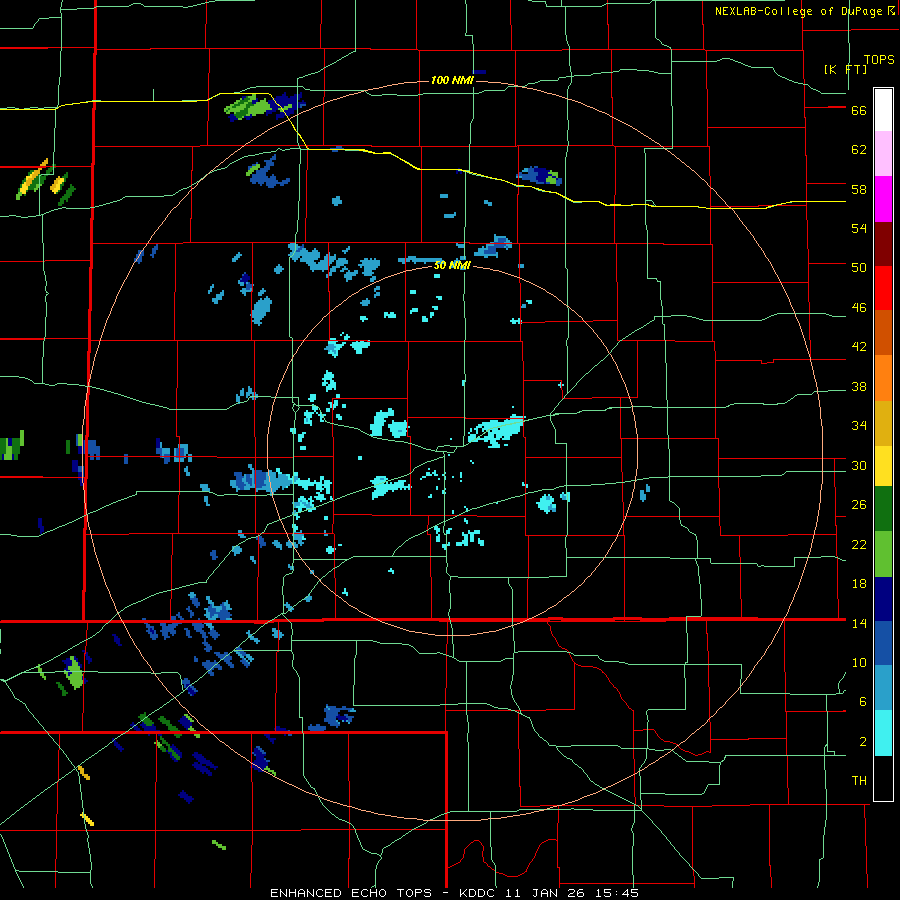Click the "ENHANCED ECHO TOPS - KDDC" caption
The width and height of the screenshot is (900, 900).
(x=383, y=893)
